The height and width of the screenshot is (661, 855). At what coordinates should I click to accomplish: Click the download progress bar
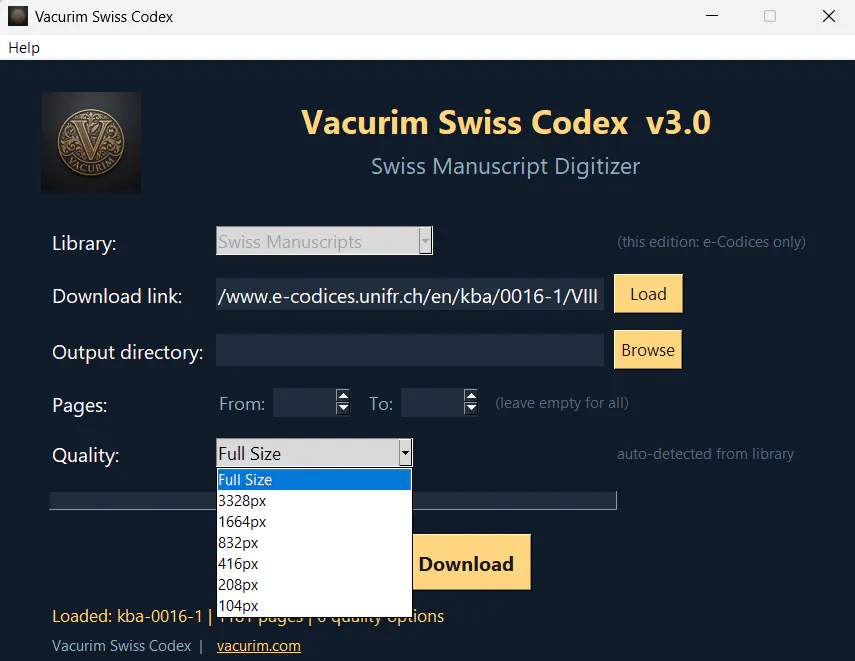coord(333,501)
